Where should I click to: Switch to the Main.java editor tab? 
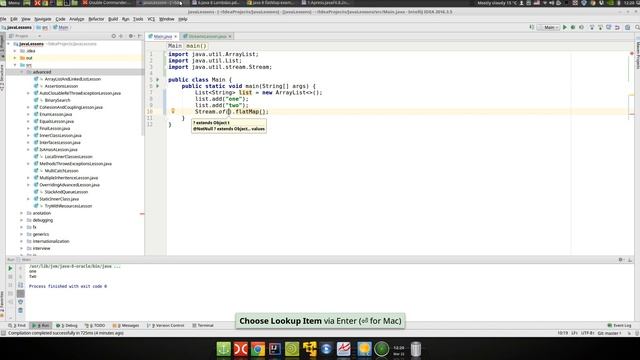click(x=162, y=36)
